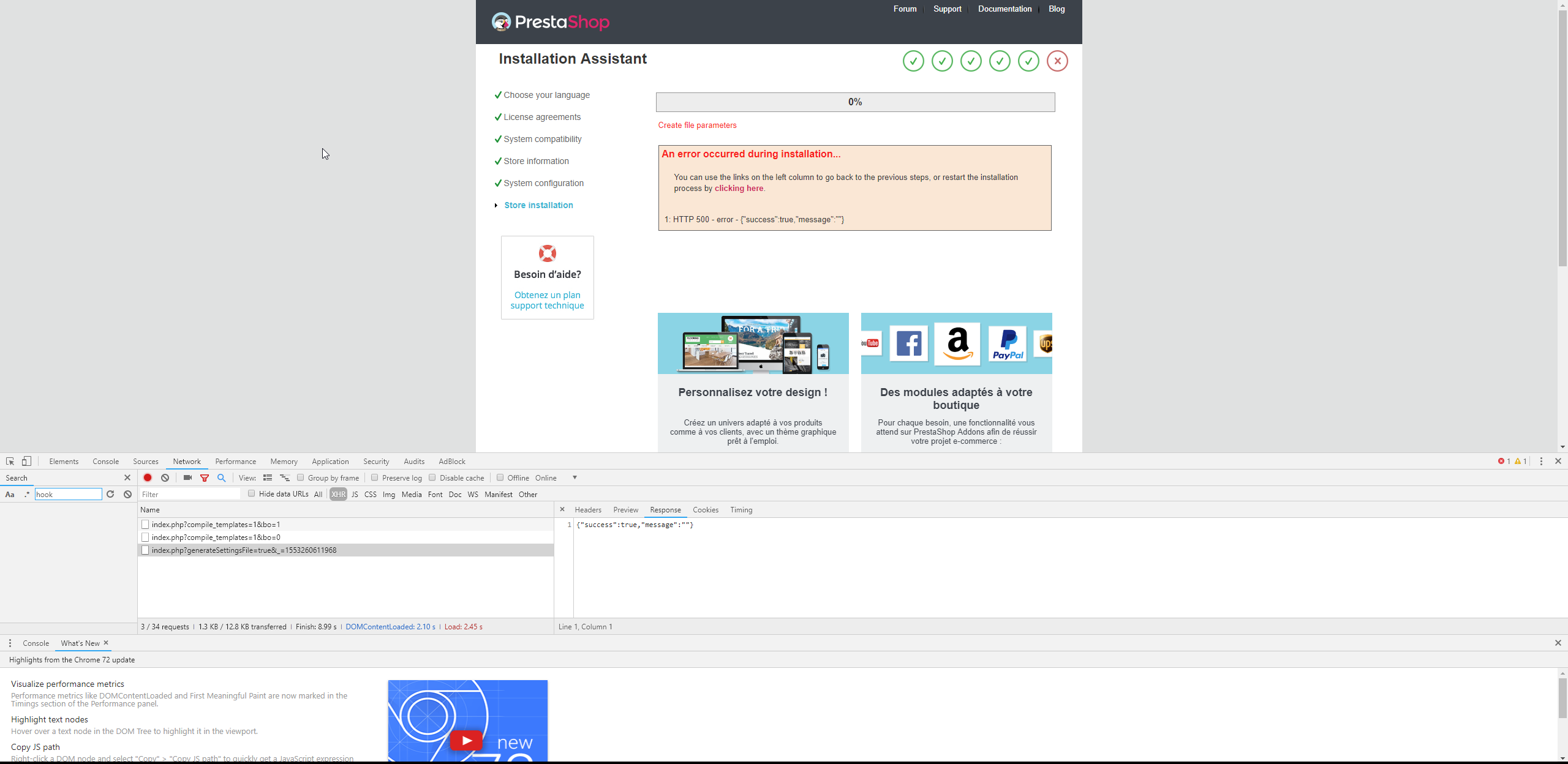Check Hide data URLs option

pyautogui.click(x=252, y=493)
